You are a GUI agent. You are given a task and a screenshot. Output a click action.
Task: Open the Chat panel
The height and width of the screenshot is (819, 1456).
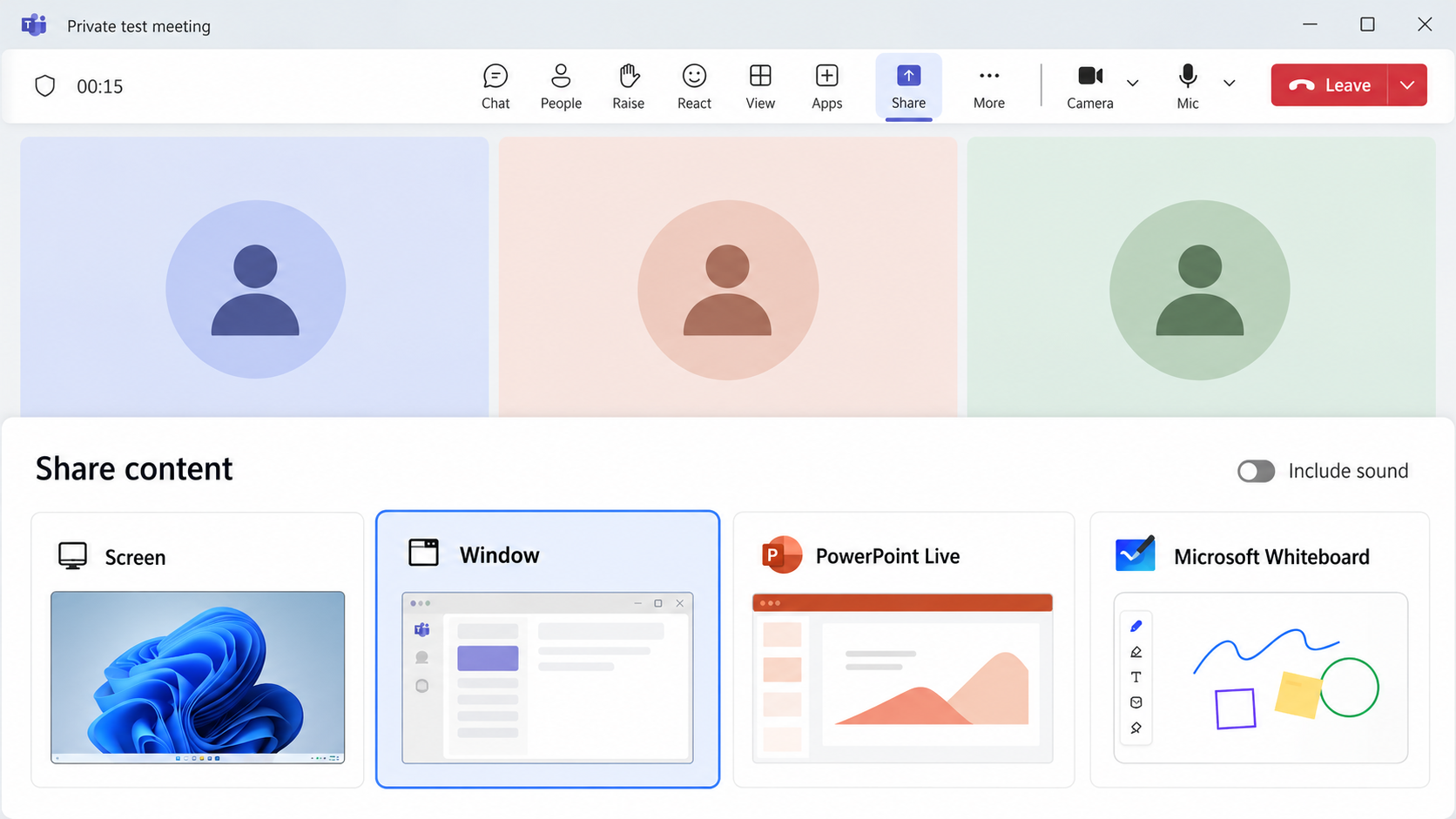pyautogui.click(x=495, y=86)
